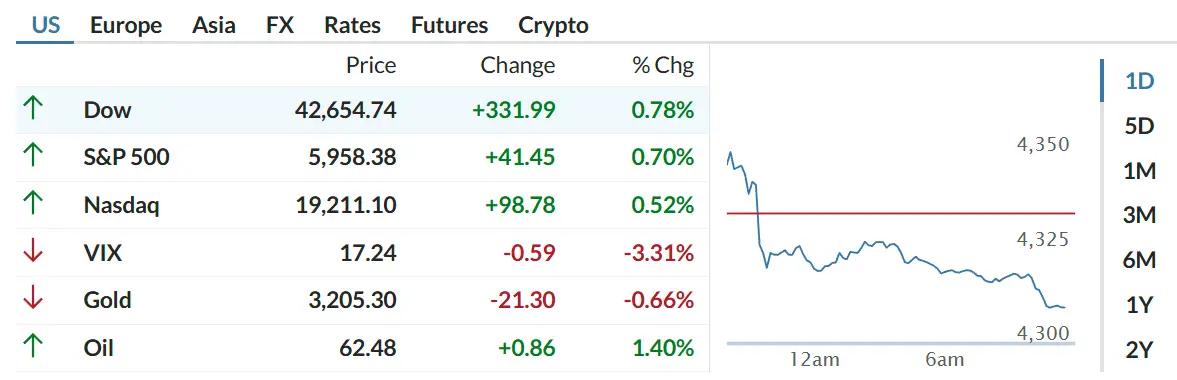Switch to the Europe markets tab
This screenshot has width=1177, height=380.
point(125,26)
